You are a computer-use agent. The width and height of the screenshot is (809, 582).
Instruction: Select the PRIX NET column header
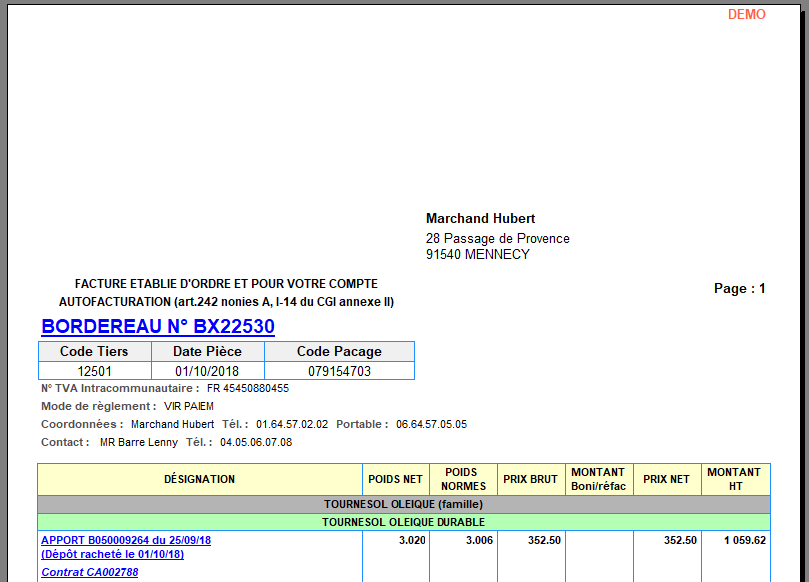tap(666, 479)
